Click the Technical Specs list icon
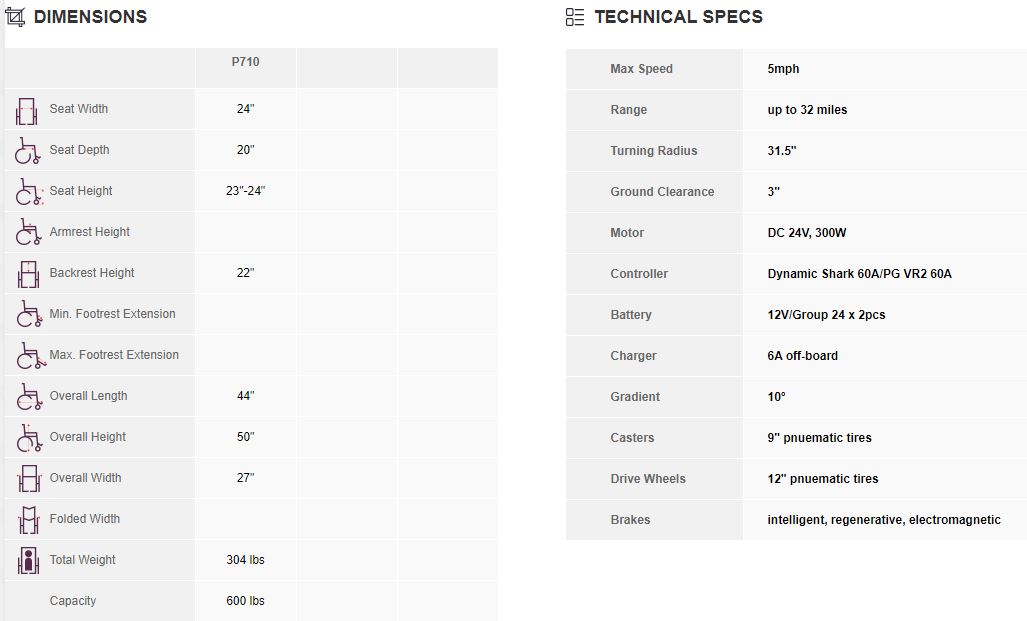The height and width of the screenshot is (621, 1027). (x=575, y=17)
